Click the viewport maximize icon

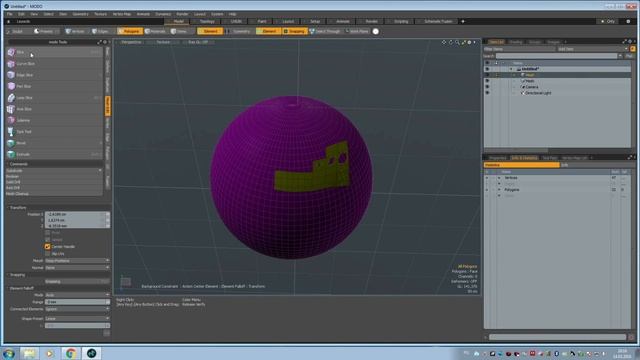(x=463, y=42)
